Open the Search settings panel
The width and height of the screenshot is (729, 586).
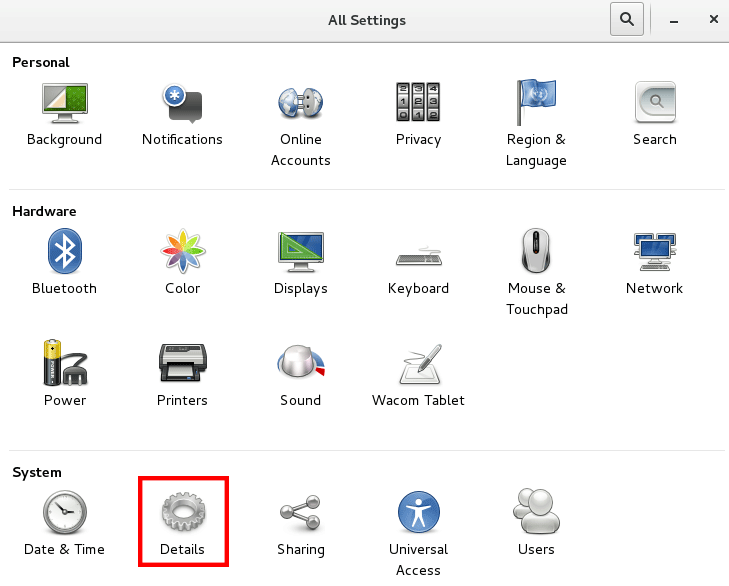click(655, 114)
